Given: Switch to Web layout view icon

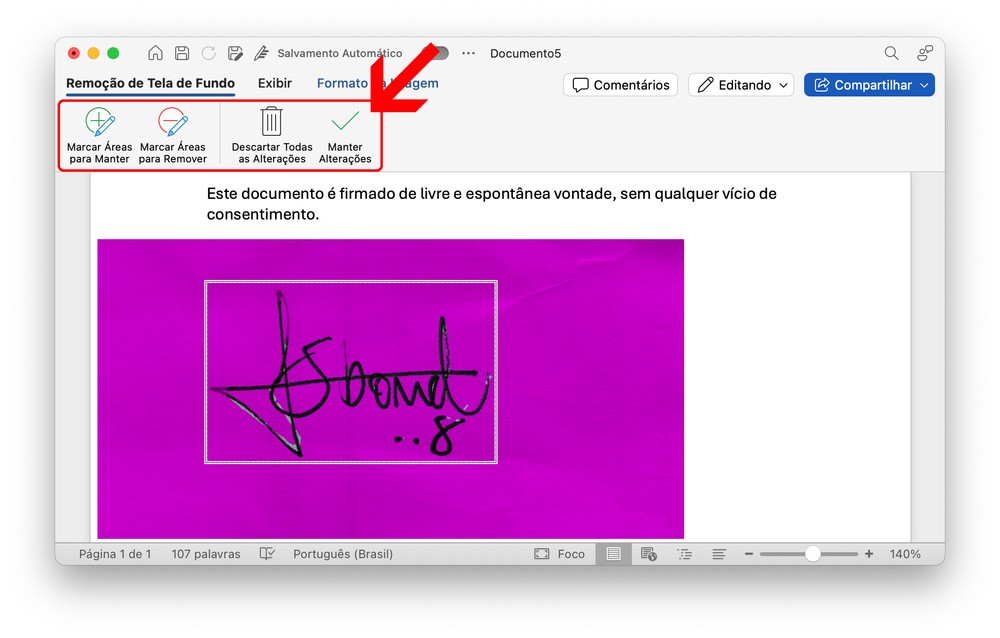Looking at the screenshot, I should pyautogui.click(x=648, y=554).
